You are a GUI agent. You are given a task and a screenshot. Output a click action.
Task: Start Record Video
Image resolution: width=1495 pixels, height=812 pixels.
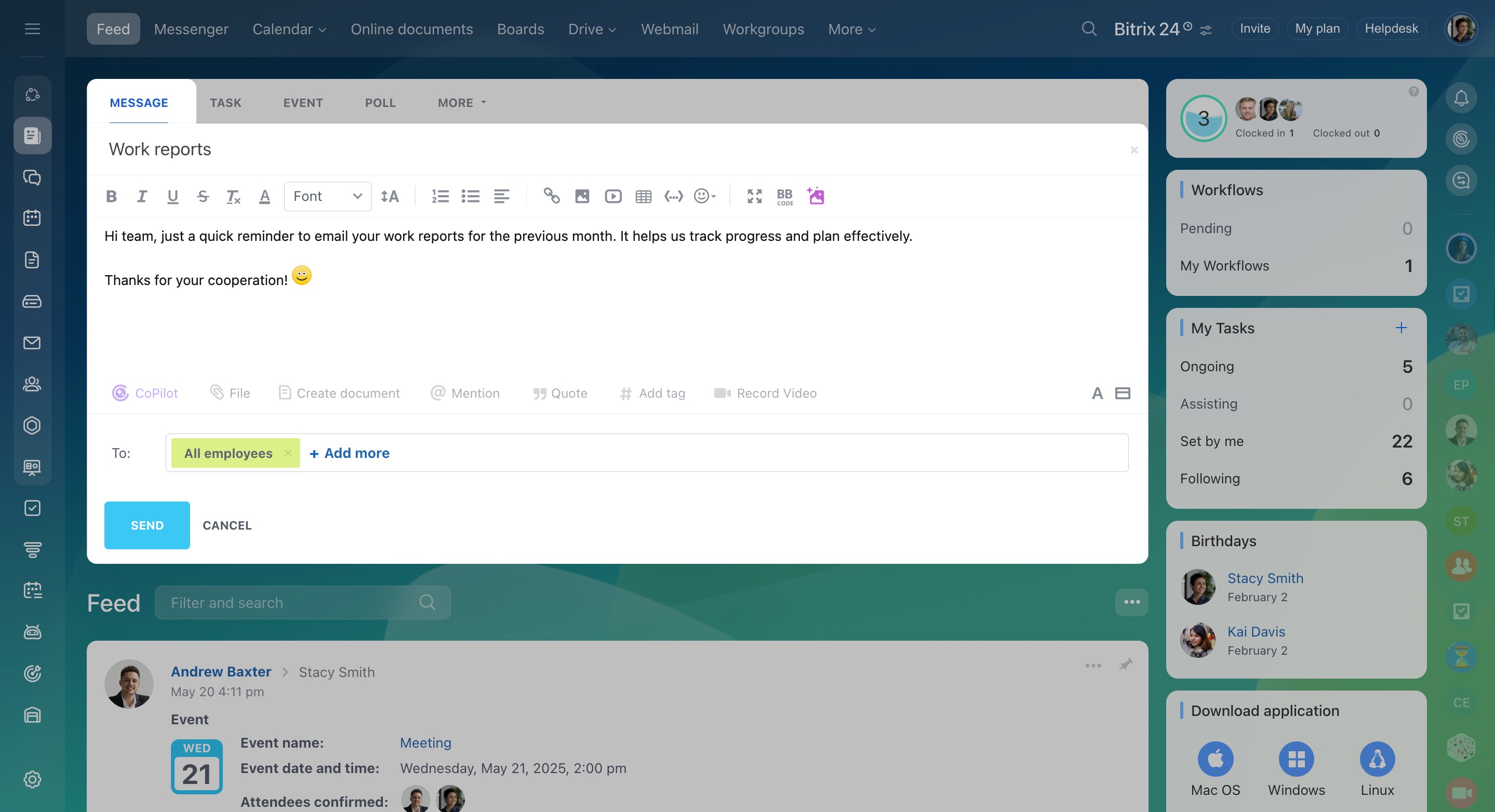[x=765, y=393]
